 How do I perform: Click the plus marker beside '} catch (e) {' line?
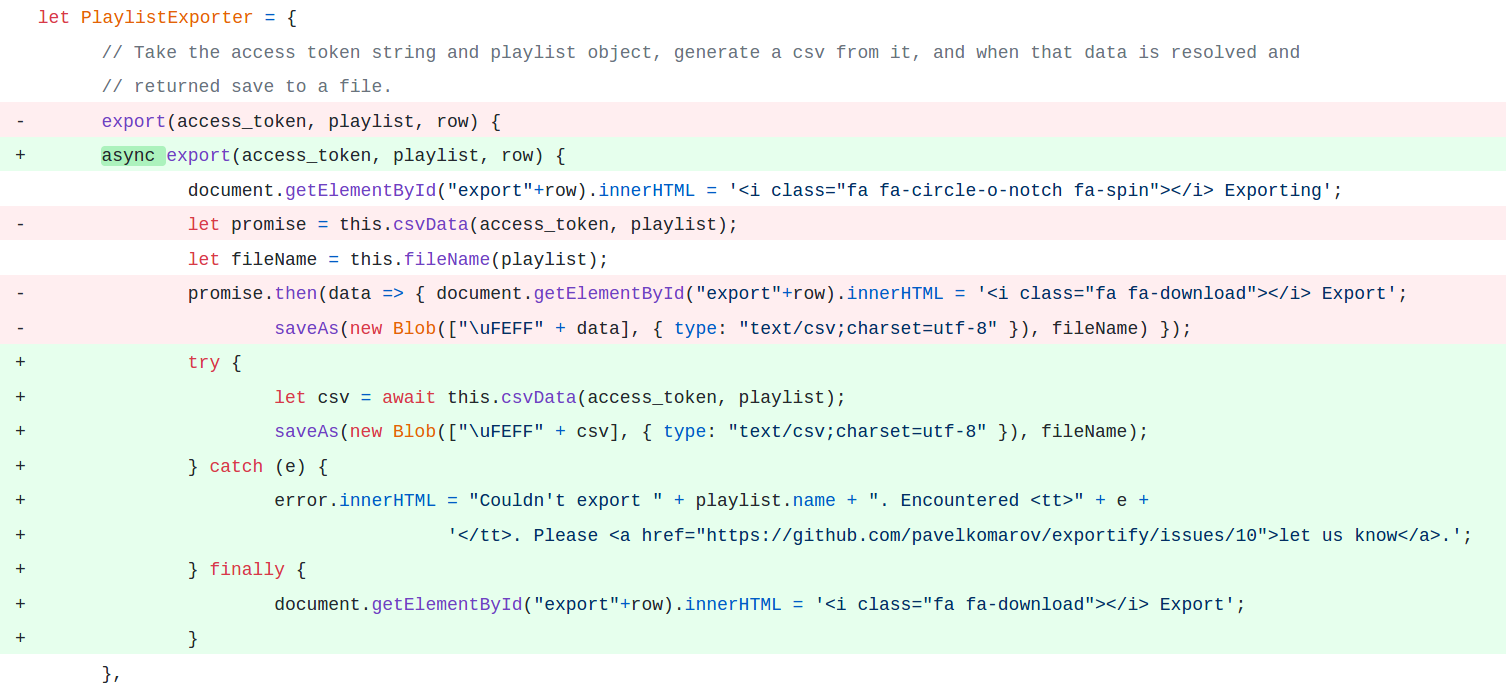(x=20, y=466)
